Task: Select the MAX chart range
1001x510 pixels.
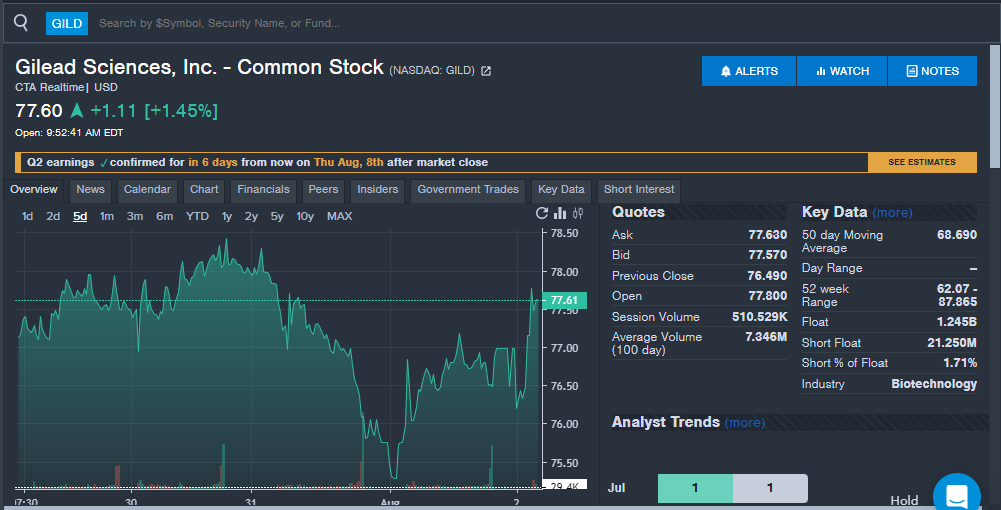Action: (340, 216)
